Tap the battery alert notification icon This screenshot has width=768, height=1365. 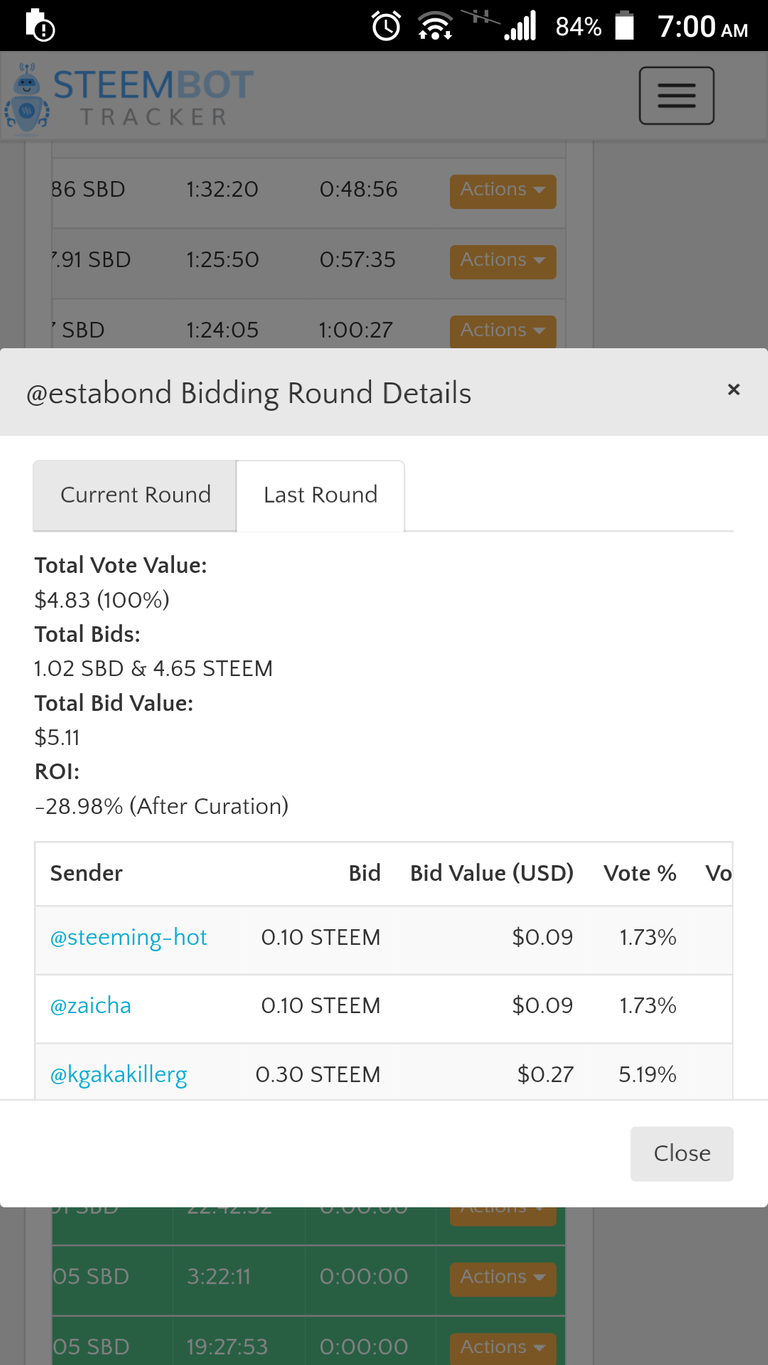click(39, 25)
